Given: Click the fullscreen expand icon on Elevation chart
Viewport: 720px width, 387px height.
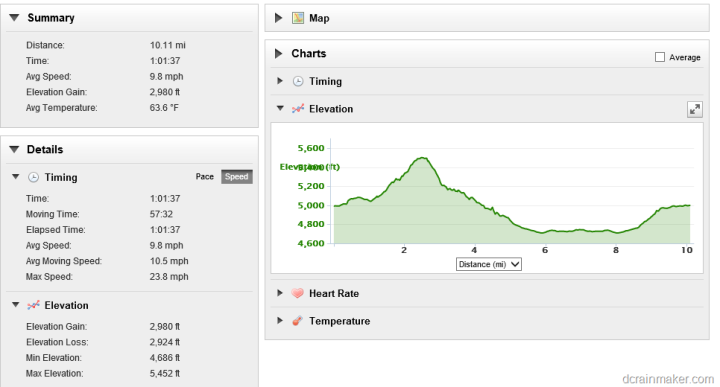Looking at the screenshot, I should (695, 109).
